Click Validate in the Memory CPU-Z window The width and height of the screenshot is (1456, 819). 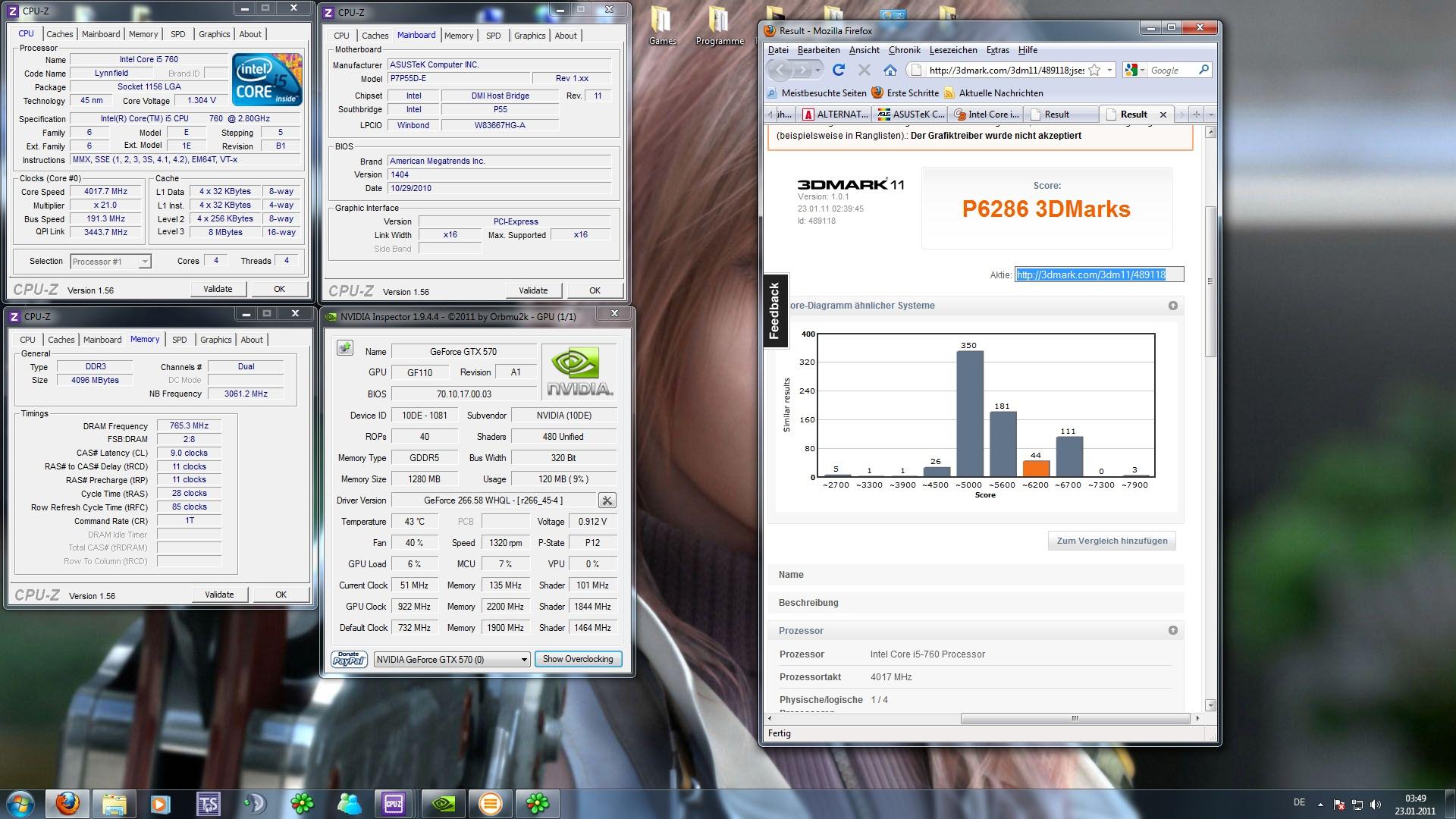219,595
